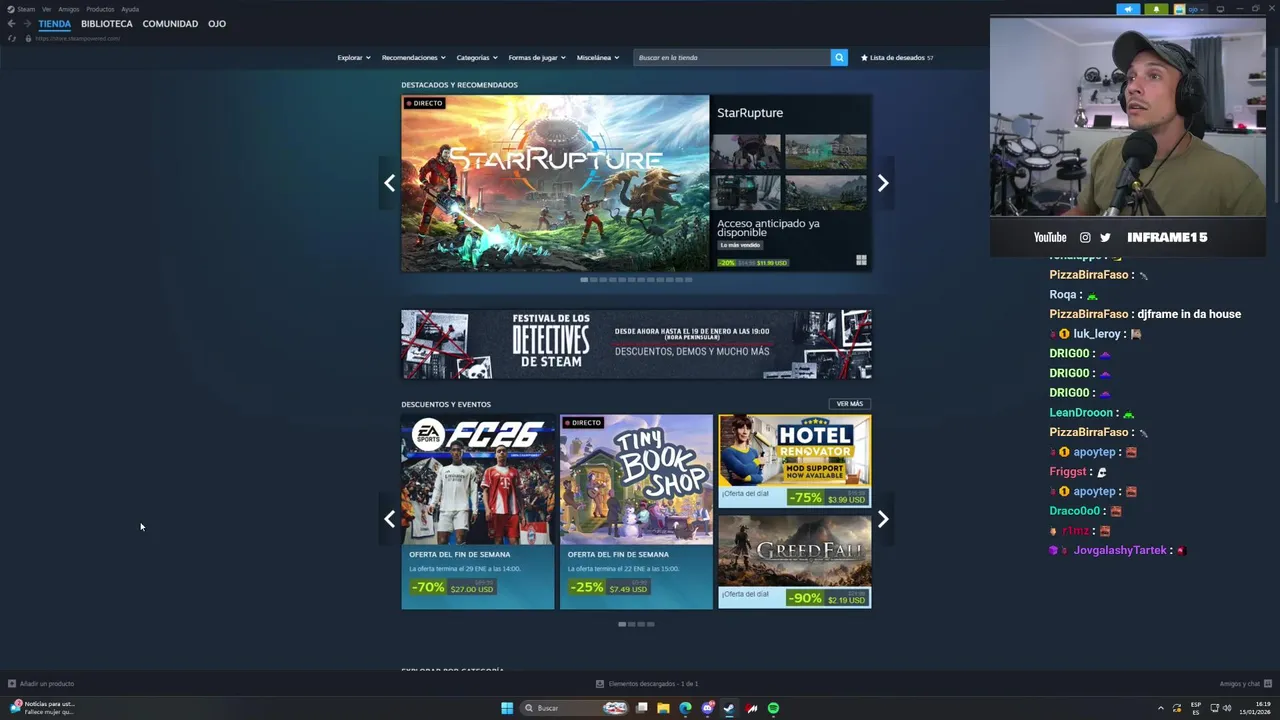
Task: Open the OJO profile tab
Action: pyautogui.click(x=217, y=24)
